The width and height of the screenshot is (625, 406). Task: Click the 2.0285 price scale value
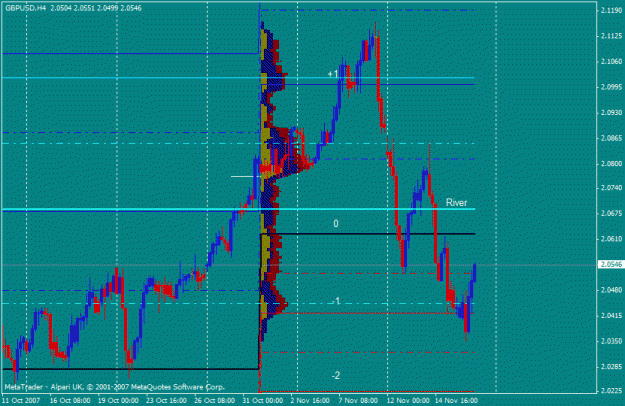[x=611, y=367]
